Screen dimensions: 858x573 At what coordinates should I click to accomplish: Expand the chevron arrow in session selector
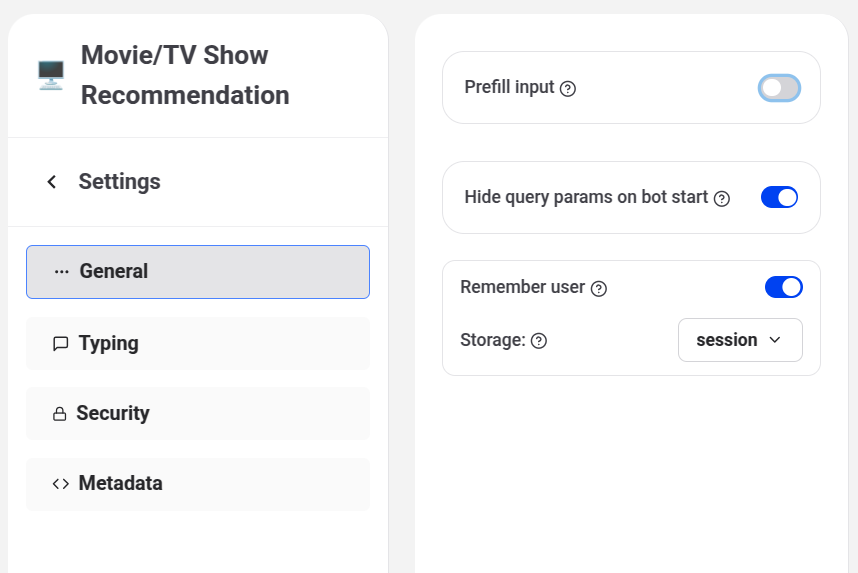pos(775,340)
